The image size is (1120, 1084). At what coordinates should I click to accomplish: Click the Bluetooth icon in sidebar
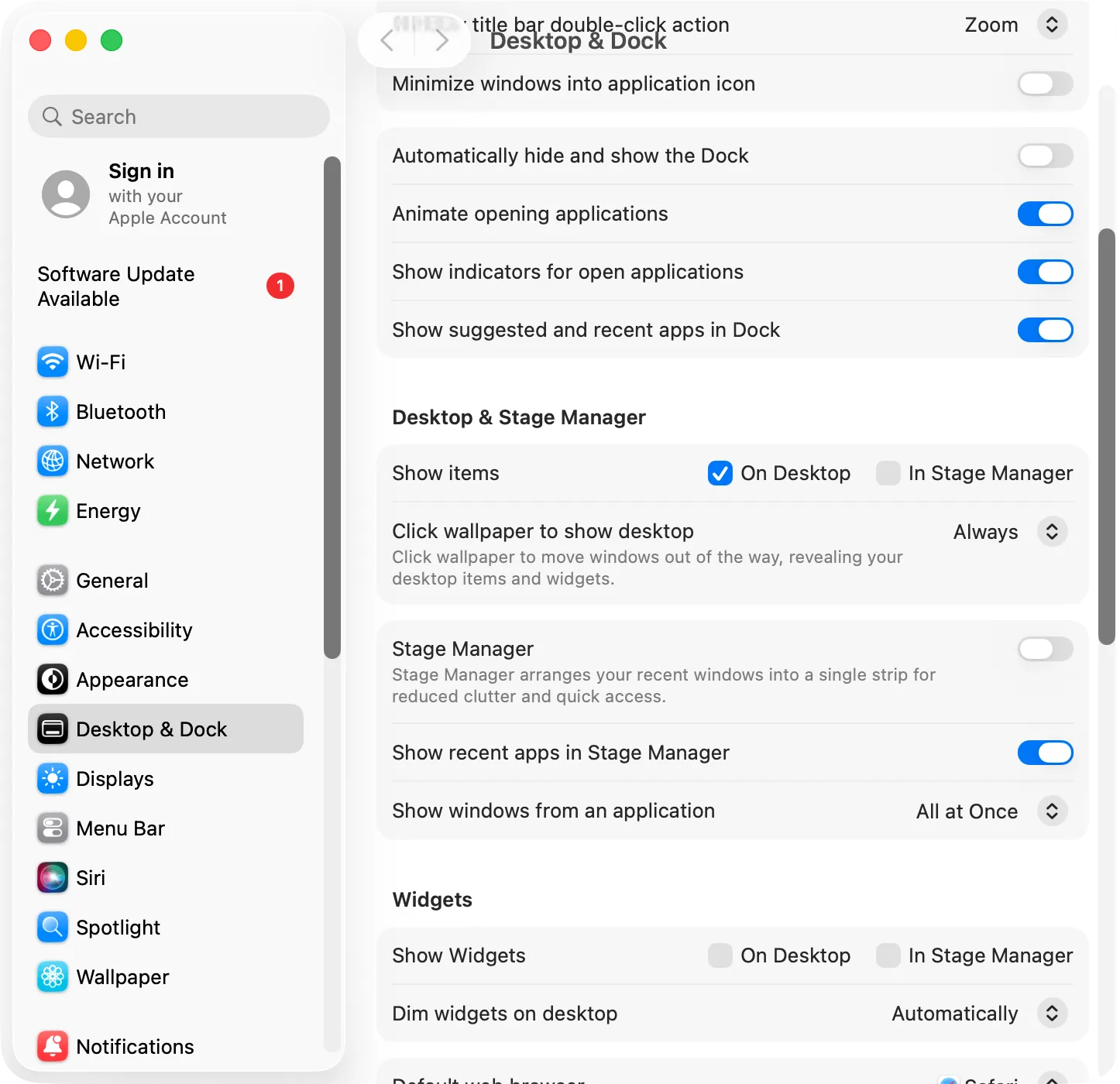[53, 411]
